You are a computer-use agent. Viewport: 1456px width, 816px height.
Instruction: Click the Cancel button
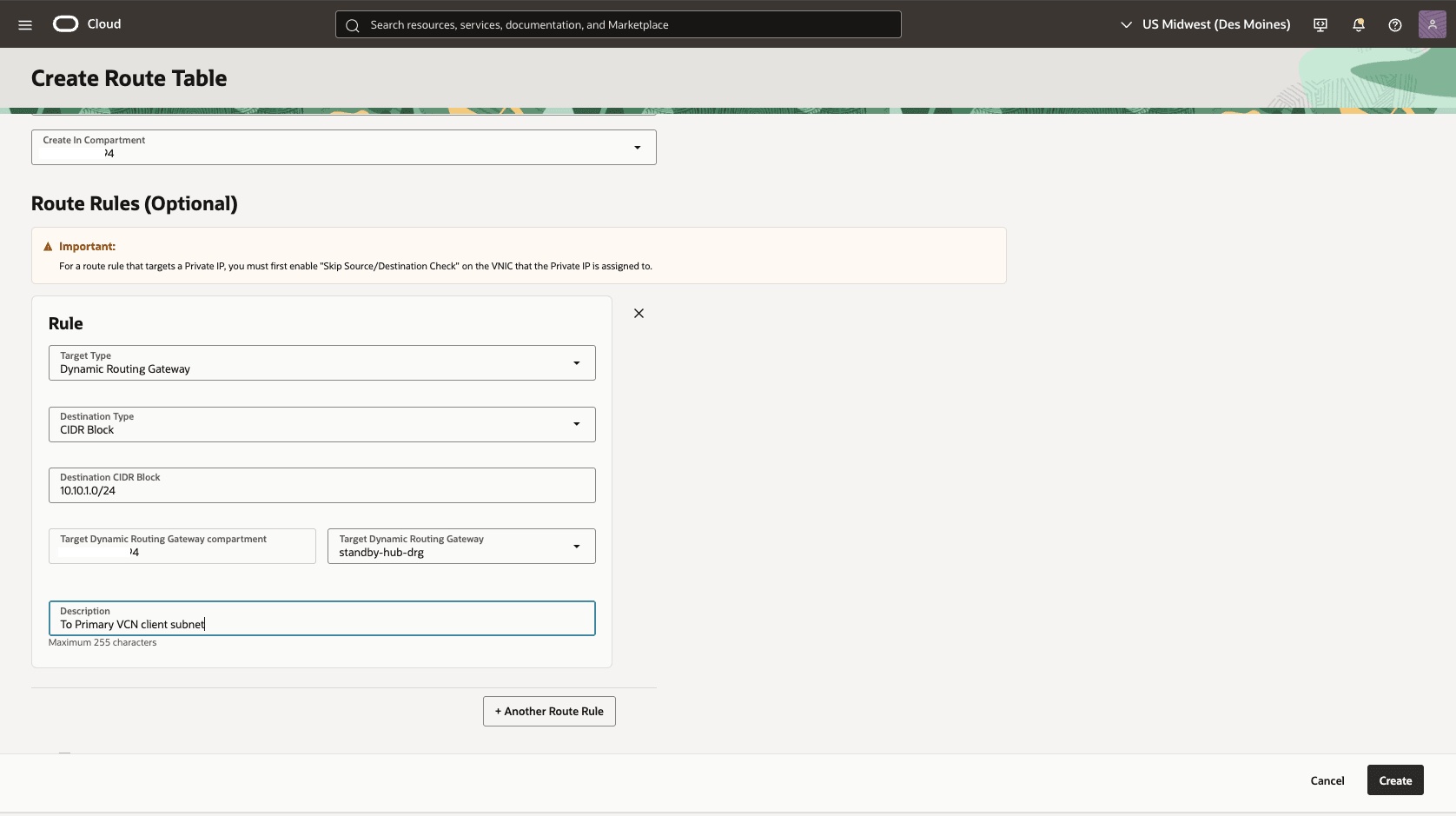click(x=1327, y=780)
